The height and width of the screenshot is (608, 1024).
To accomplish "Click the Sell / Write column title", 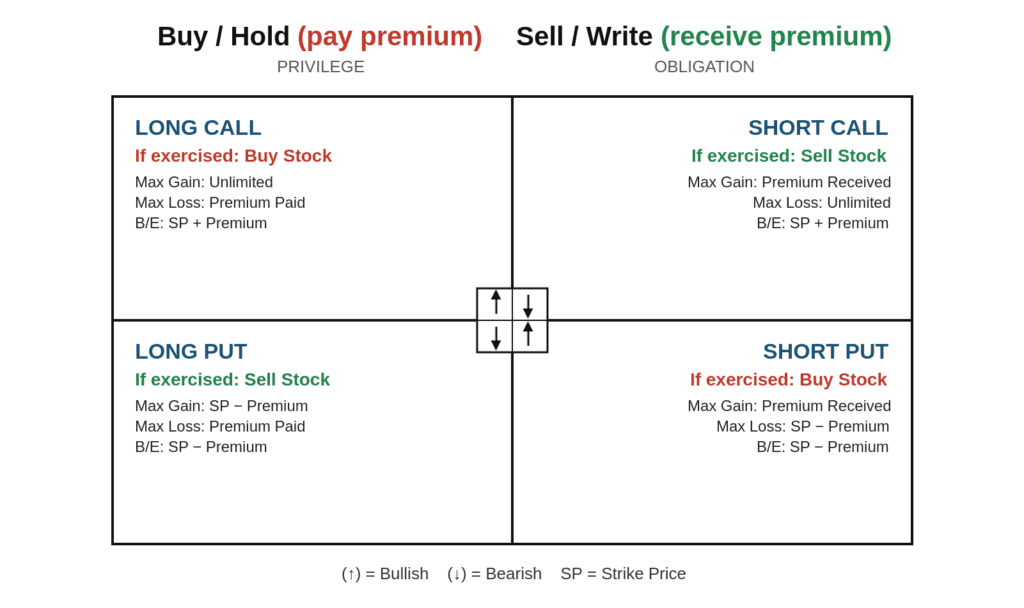I will coord(703,36).
